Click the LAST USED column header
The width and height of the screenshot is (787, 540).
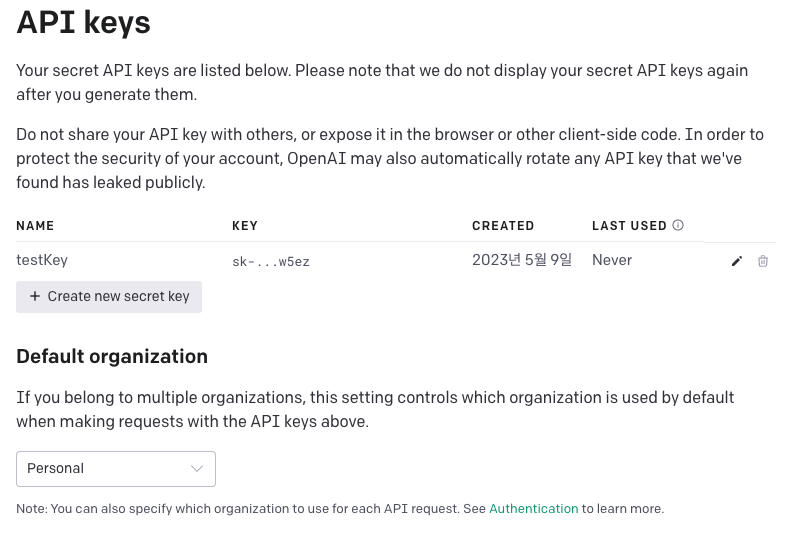point(629,226)
